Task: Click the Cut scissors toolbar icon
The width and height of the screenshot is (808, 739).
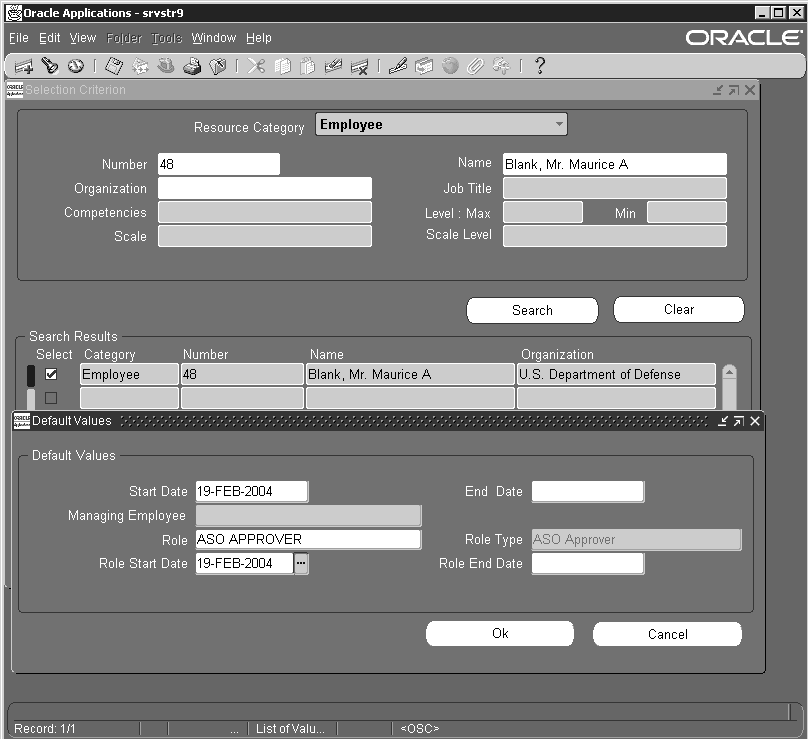Action: click(256, 66)
